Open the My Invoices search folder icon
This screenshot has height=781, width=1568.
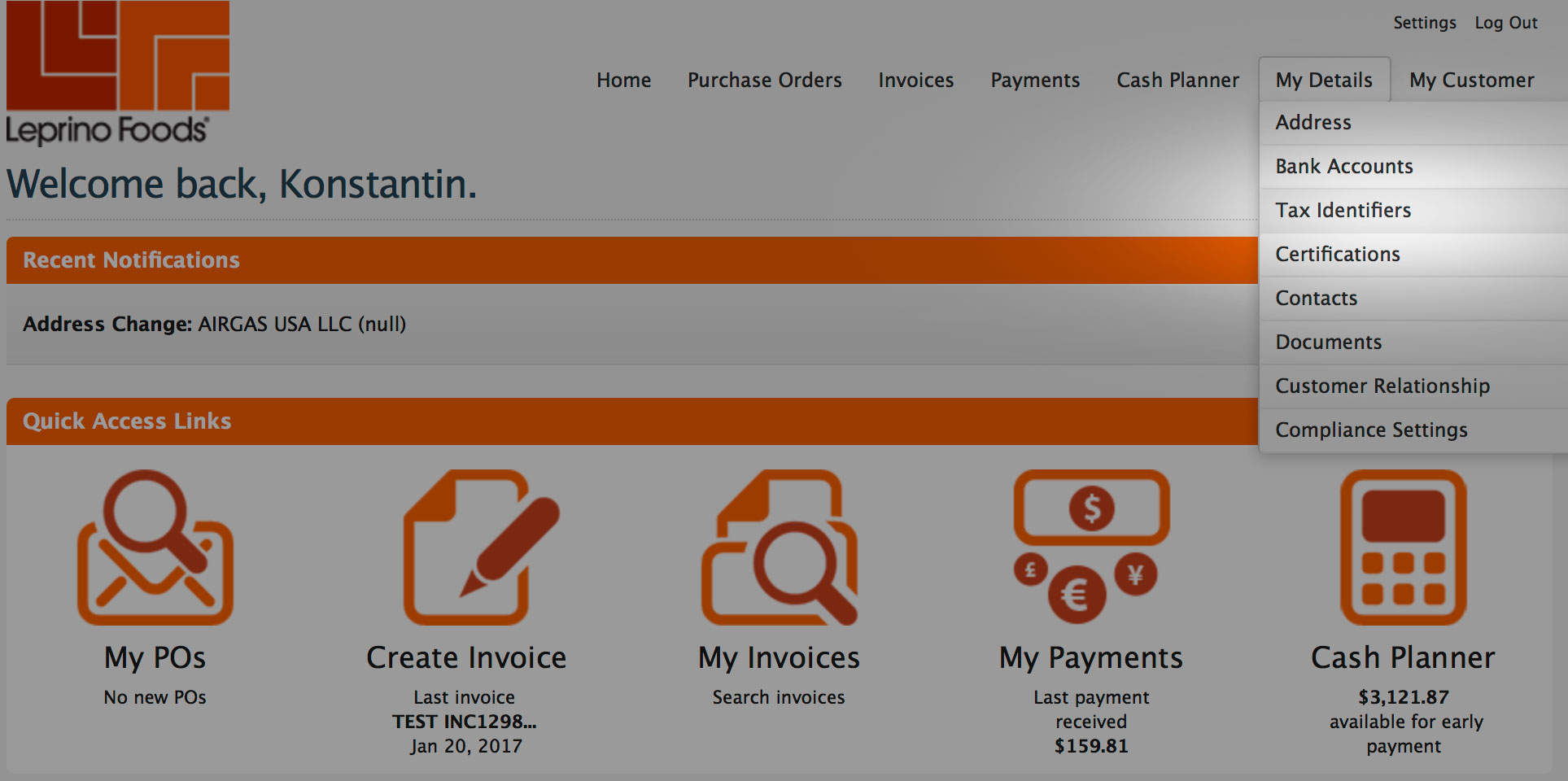(x=780, y=548)
